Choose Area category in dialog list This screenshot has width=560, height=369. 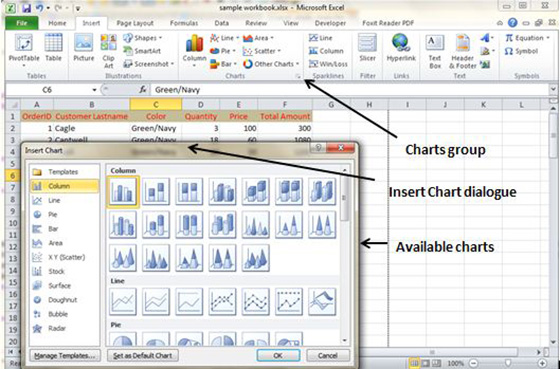pyautogui.click(x=65, y=243)
